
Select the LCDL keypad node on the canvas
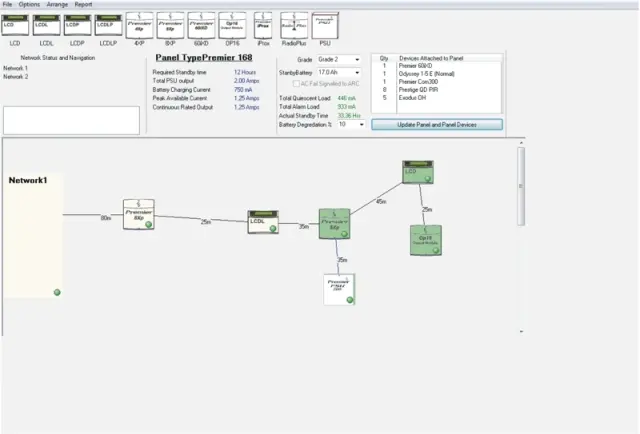263,222
